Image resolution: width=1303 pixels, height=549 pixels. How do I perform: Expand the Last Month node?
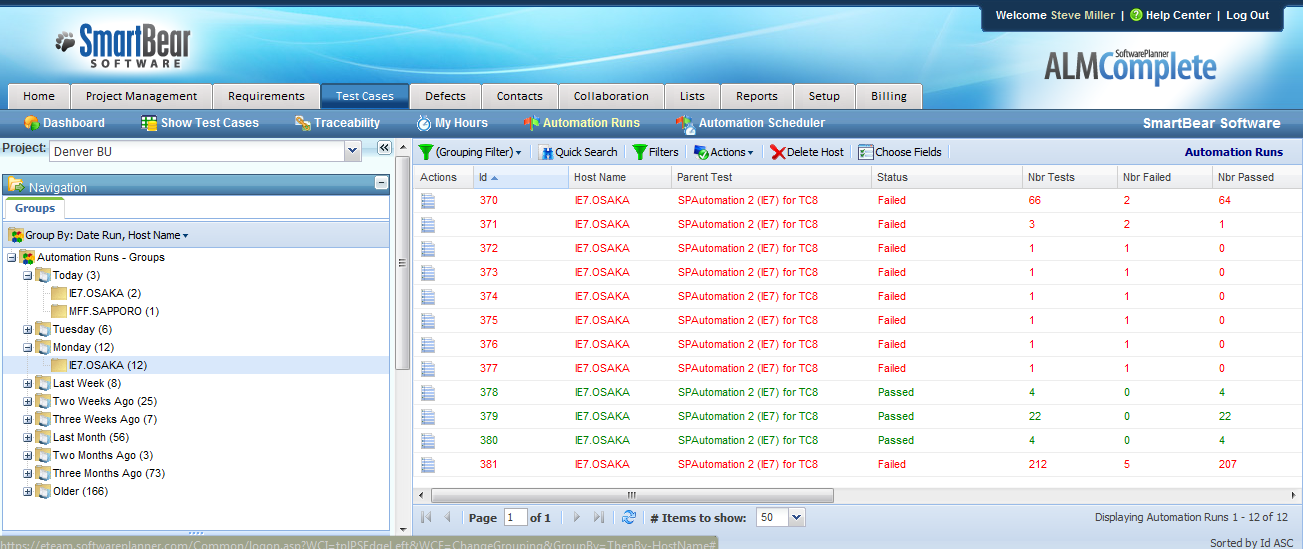[x=28, y=437]
